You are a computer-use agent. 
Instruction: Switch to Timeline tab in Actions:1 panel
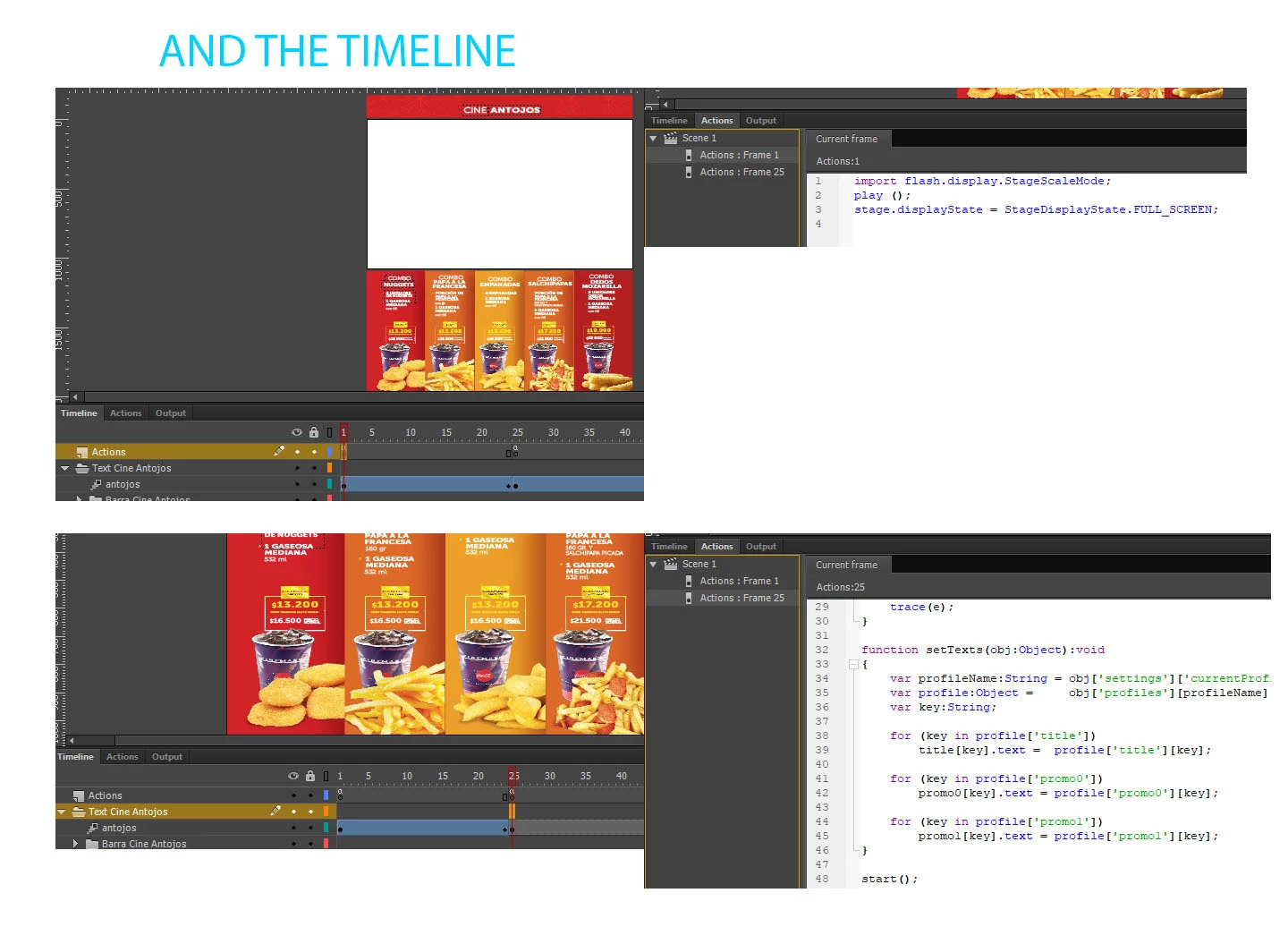[669, 121]
